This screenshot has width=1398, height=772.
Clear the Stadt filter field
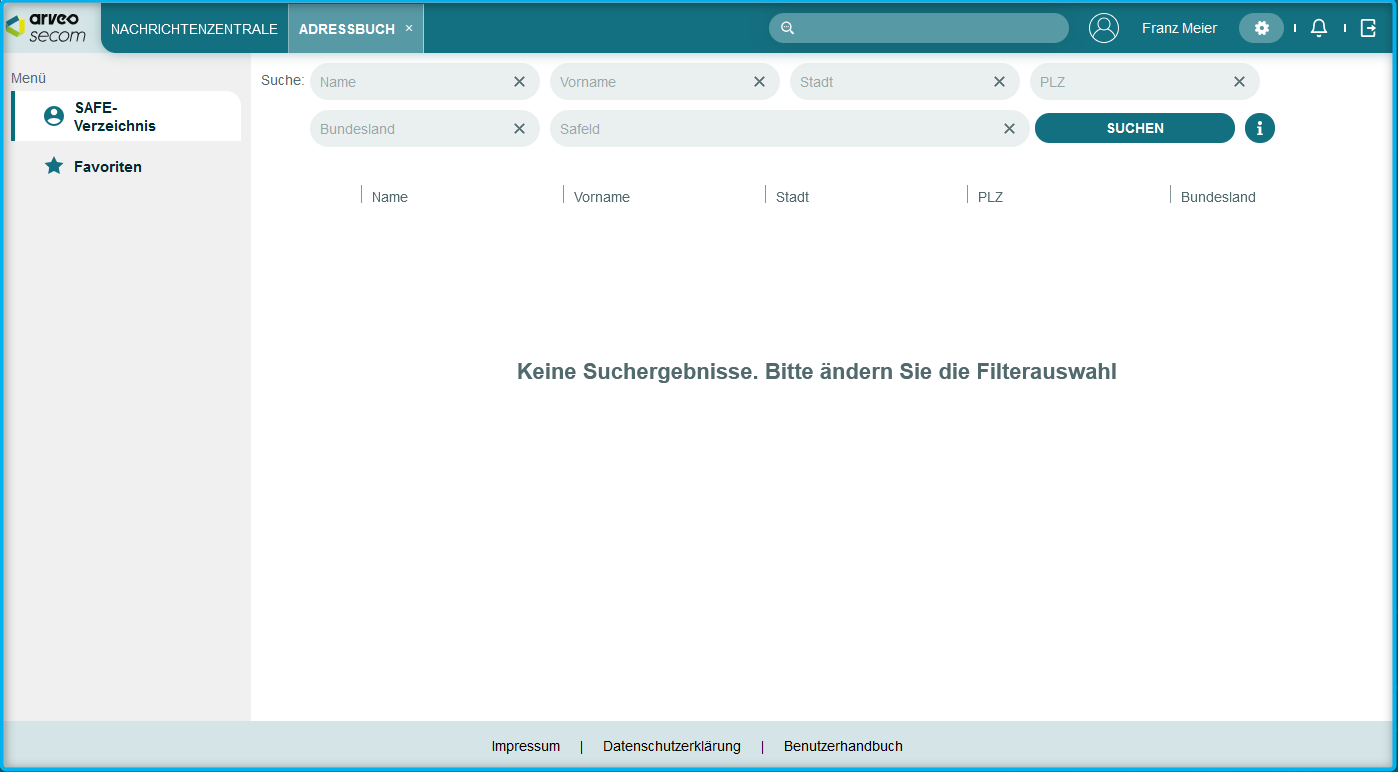coord(999,82)
